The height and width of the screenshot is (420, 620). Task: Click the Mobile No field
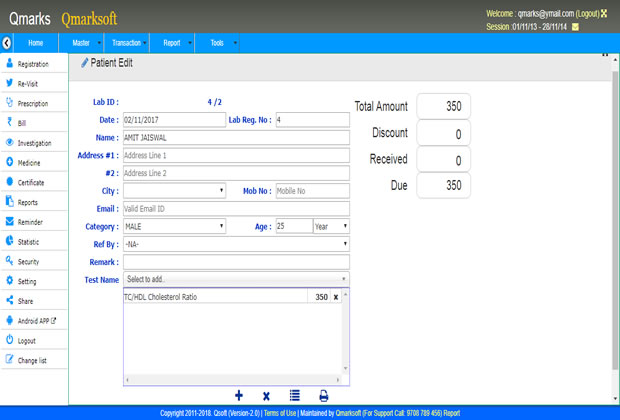(312, 191)
